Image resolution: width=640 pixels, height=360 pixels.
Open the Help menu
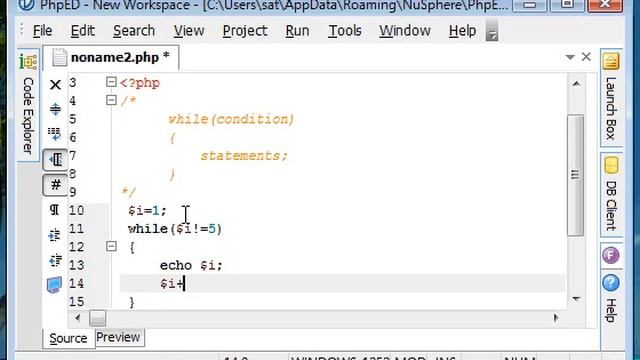click(x=462, y=31)
